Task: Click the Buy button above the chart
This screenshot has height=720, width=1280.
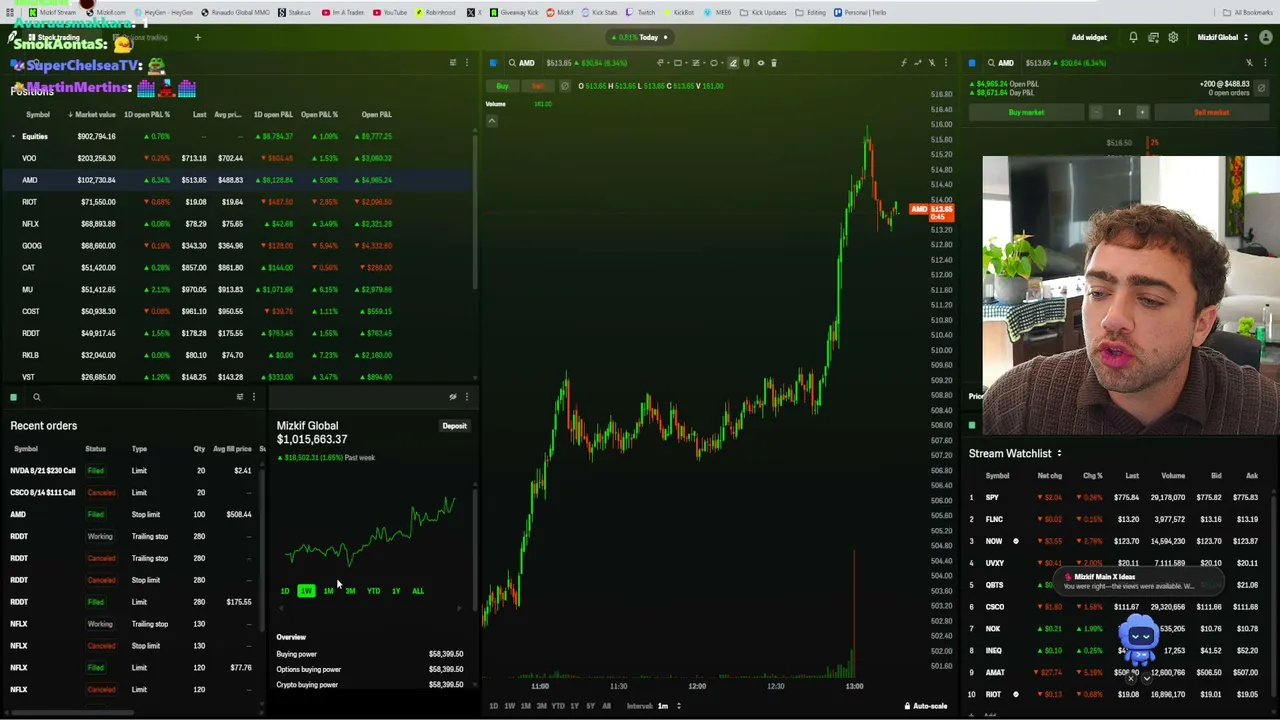Action: point(503,86)
